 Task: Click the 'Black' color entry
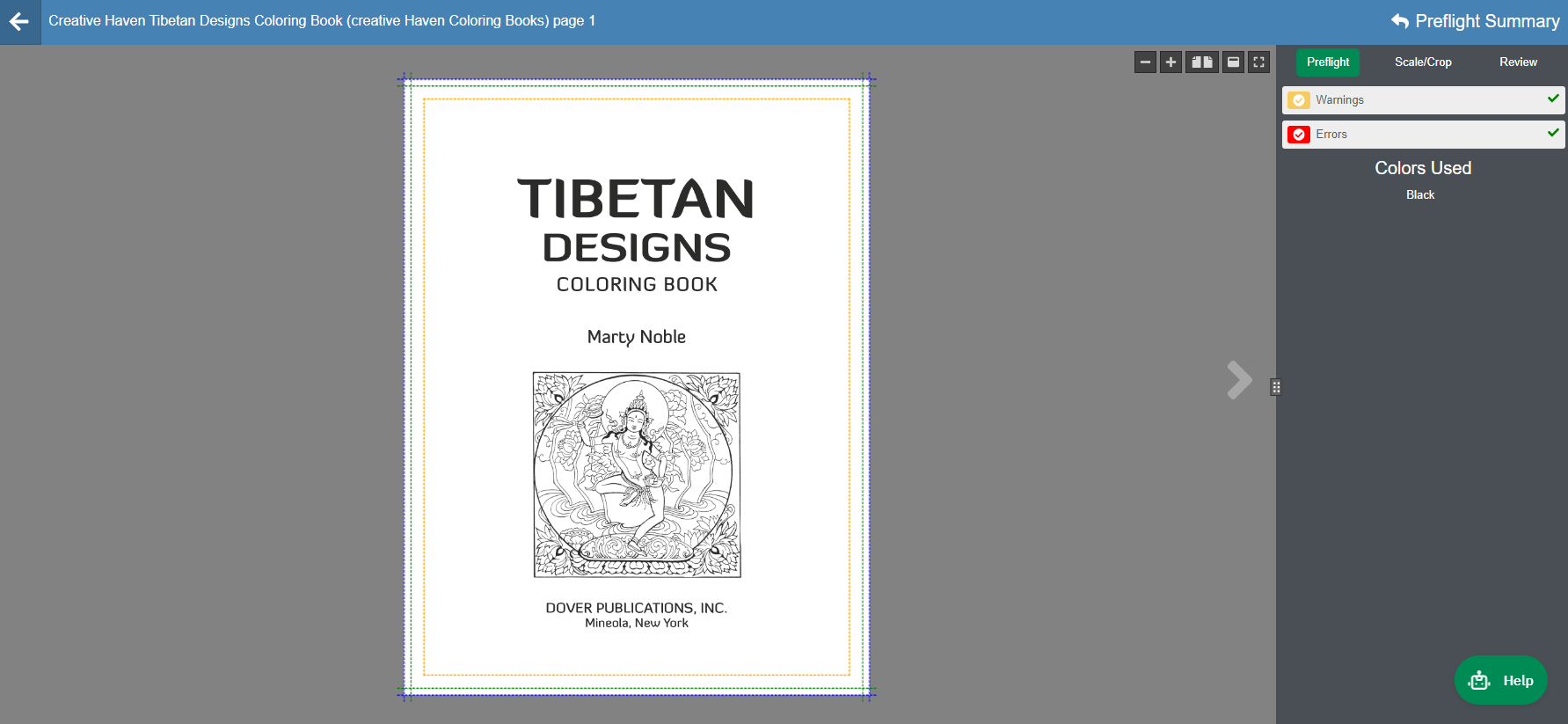coord(1420,195)
